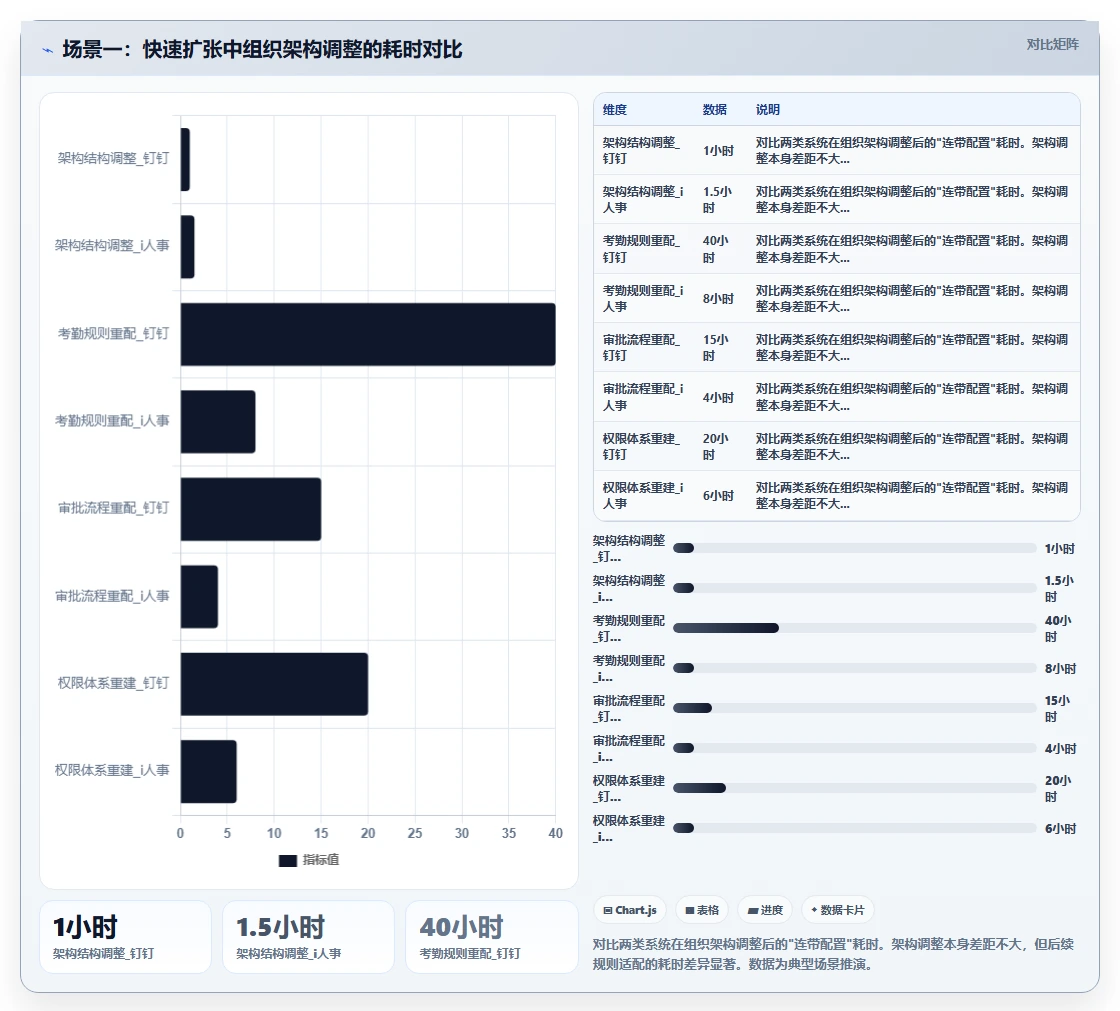Click the 说明 column header
1120x1011 pixels.
click(x=768, y=109)
